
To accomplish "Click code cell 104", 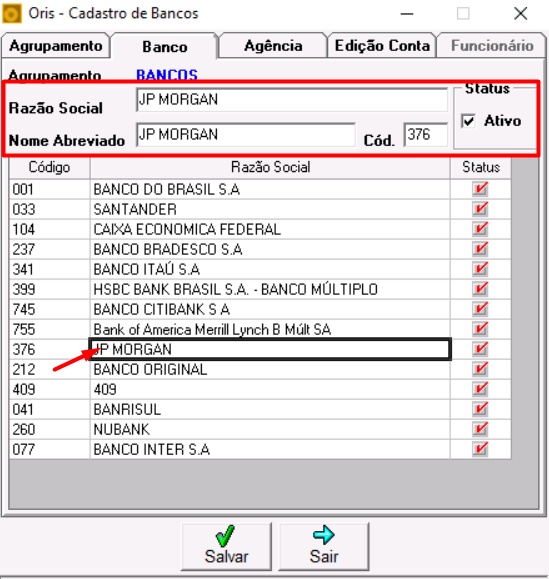I will point(49,229).
